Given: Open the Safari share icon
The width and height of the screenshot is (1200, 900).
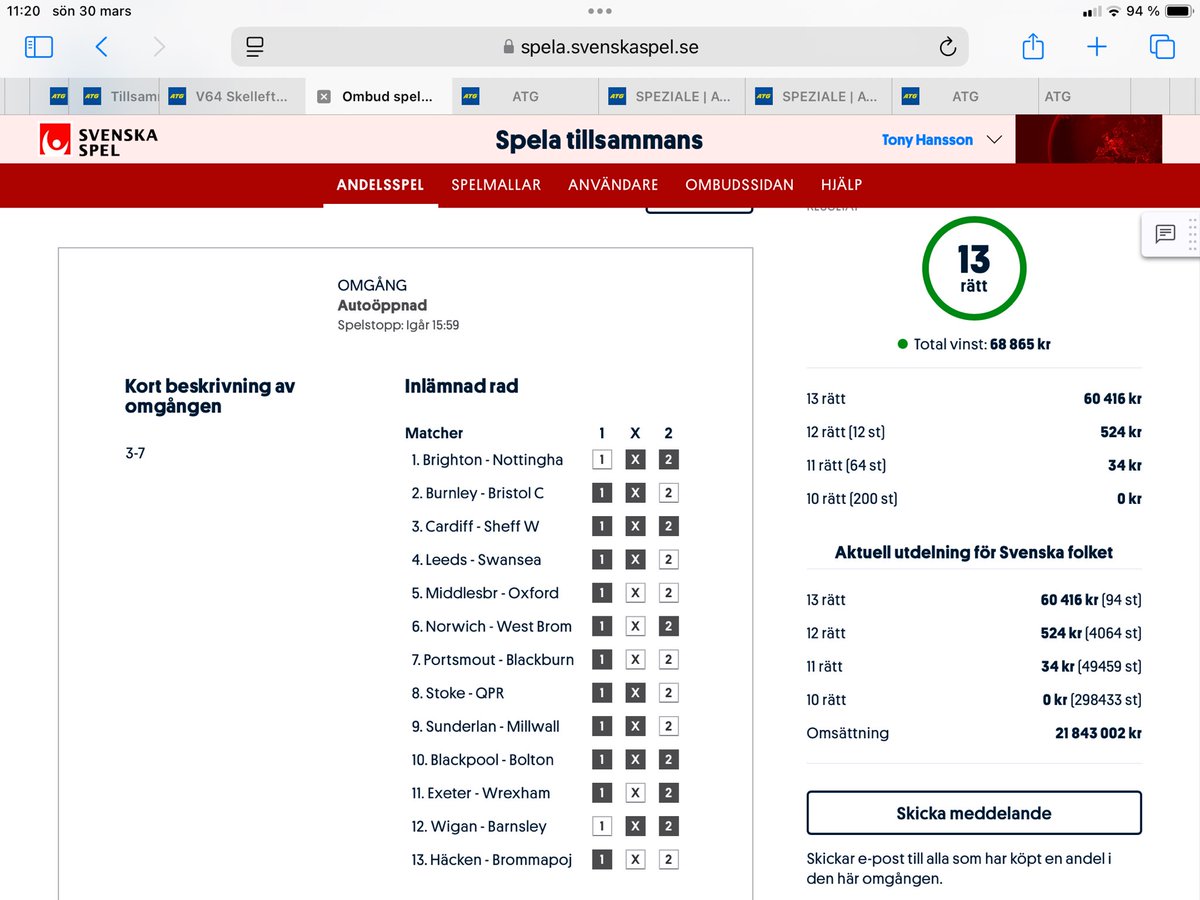Looking at the screenshot, I should 1033,46.
